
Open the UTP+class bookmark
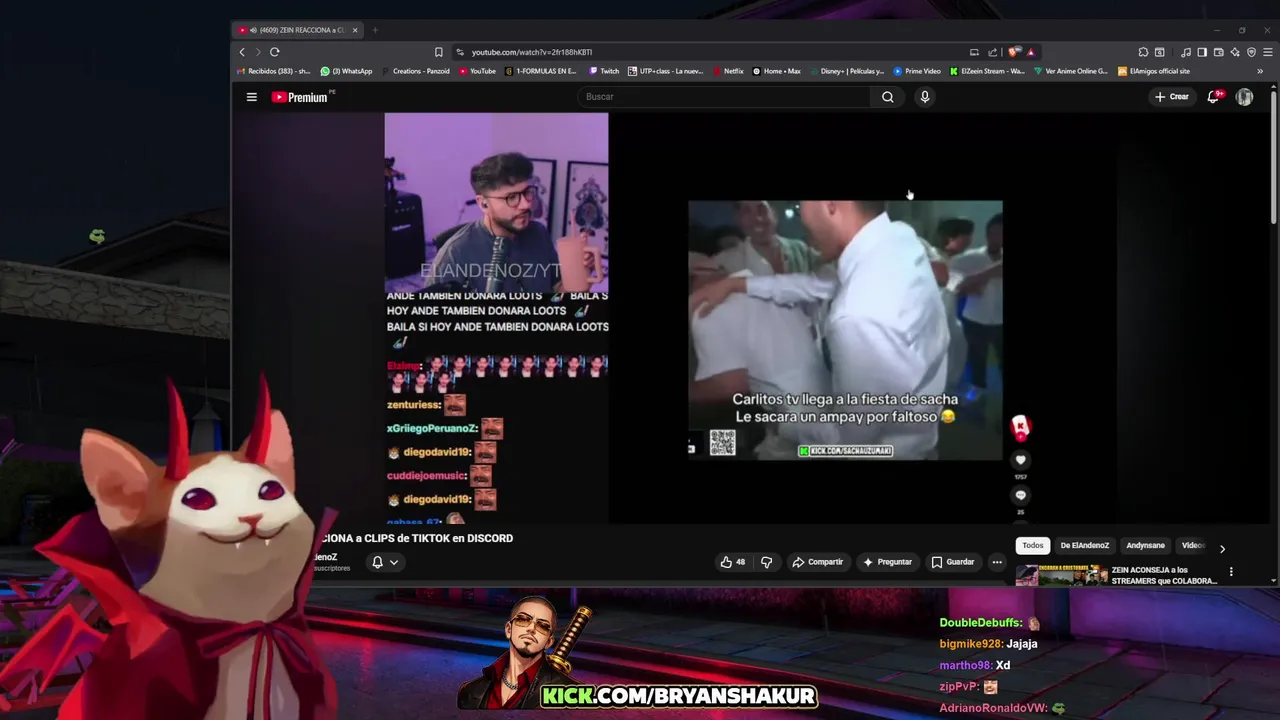coord(666,71)
